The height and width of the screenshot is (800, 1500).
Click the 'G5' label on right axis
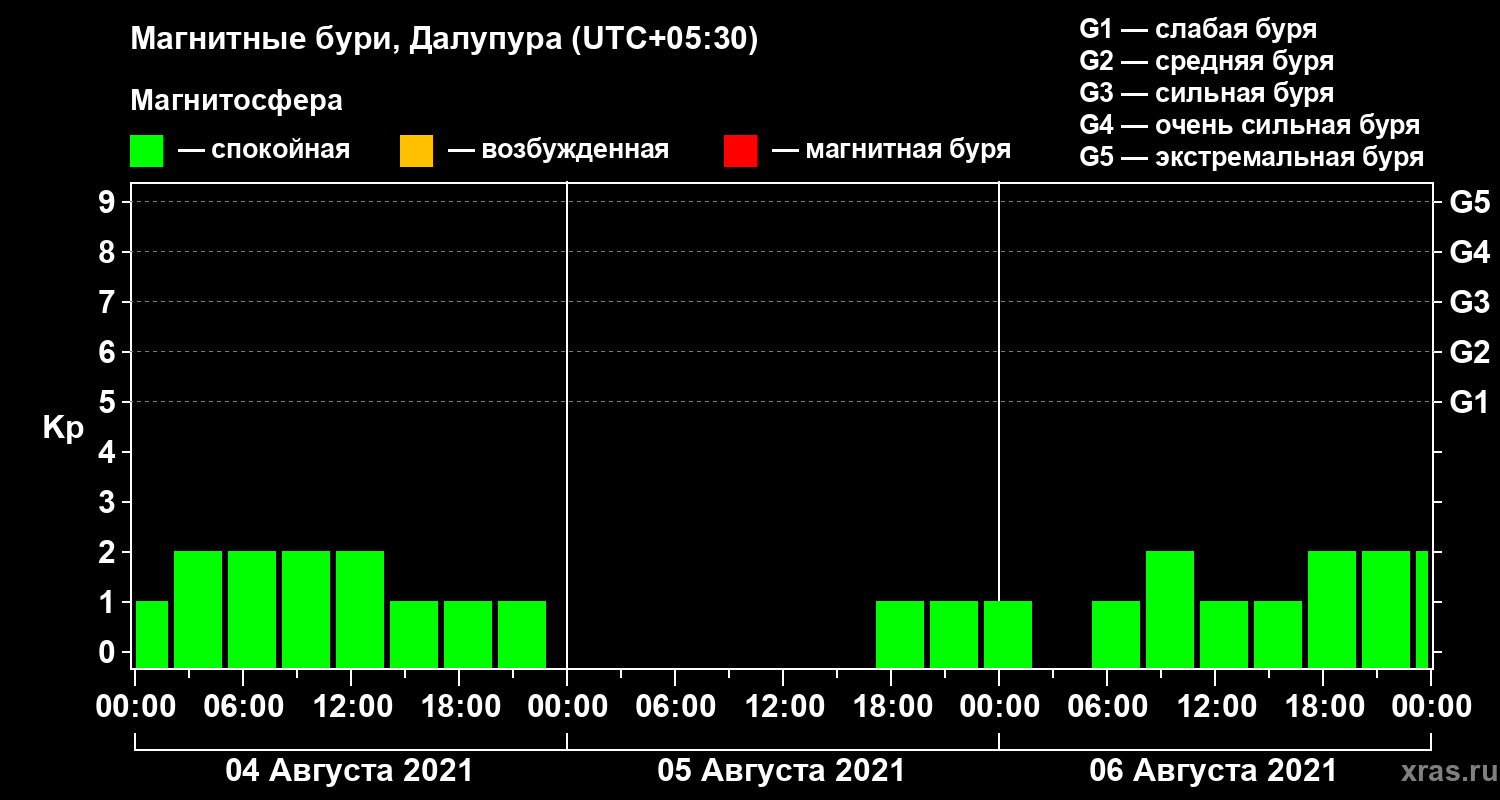click(x=1469, y=203)
